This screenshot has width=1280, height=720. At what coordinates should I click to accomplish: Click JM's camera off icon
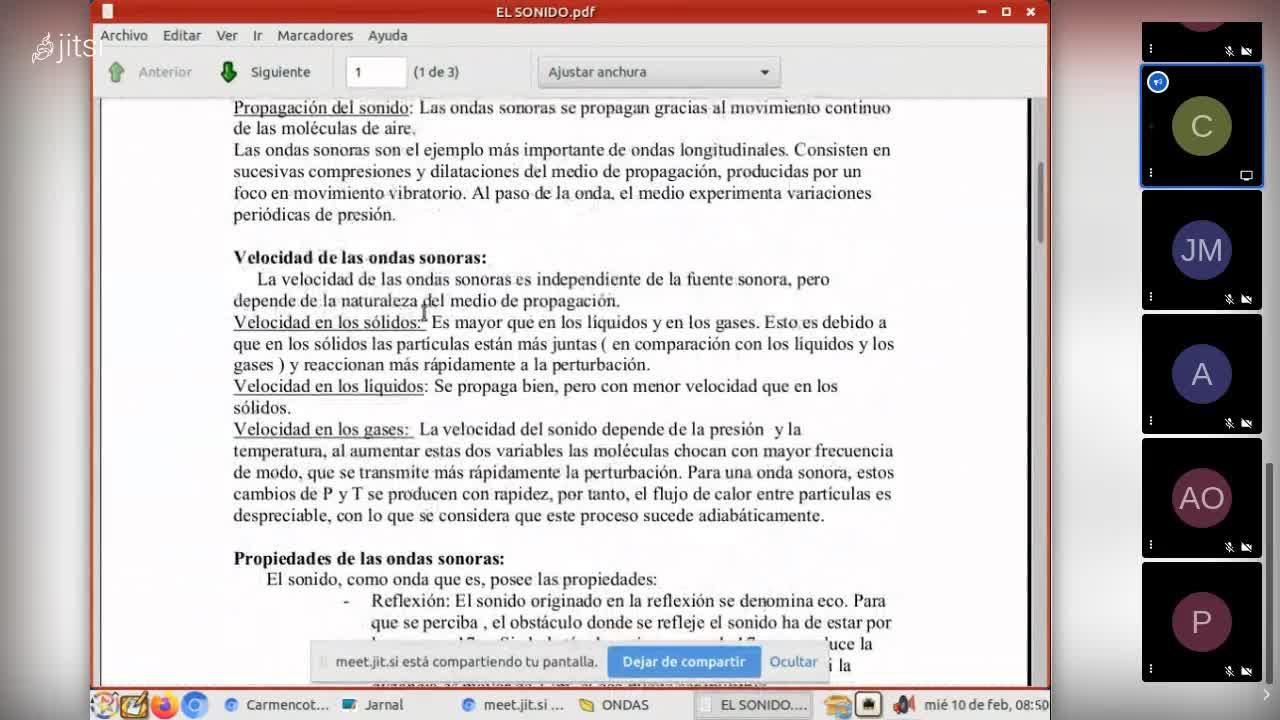click(1247, 299)
